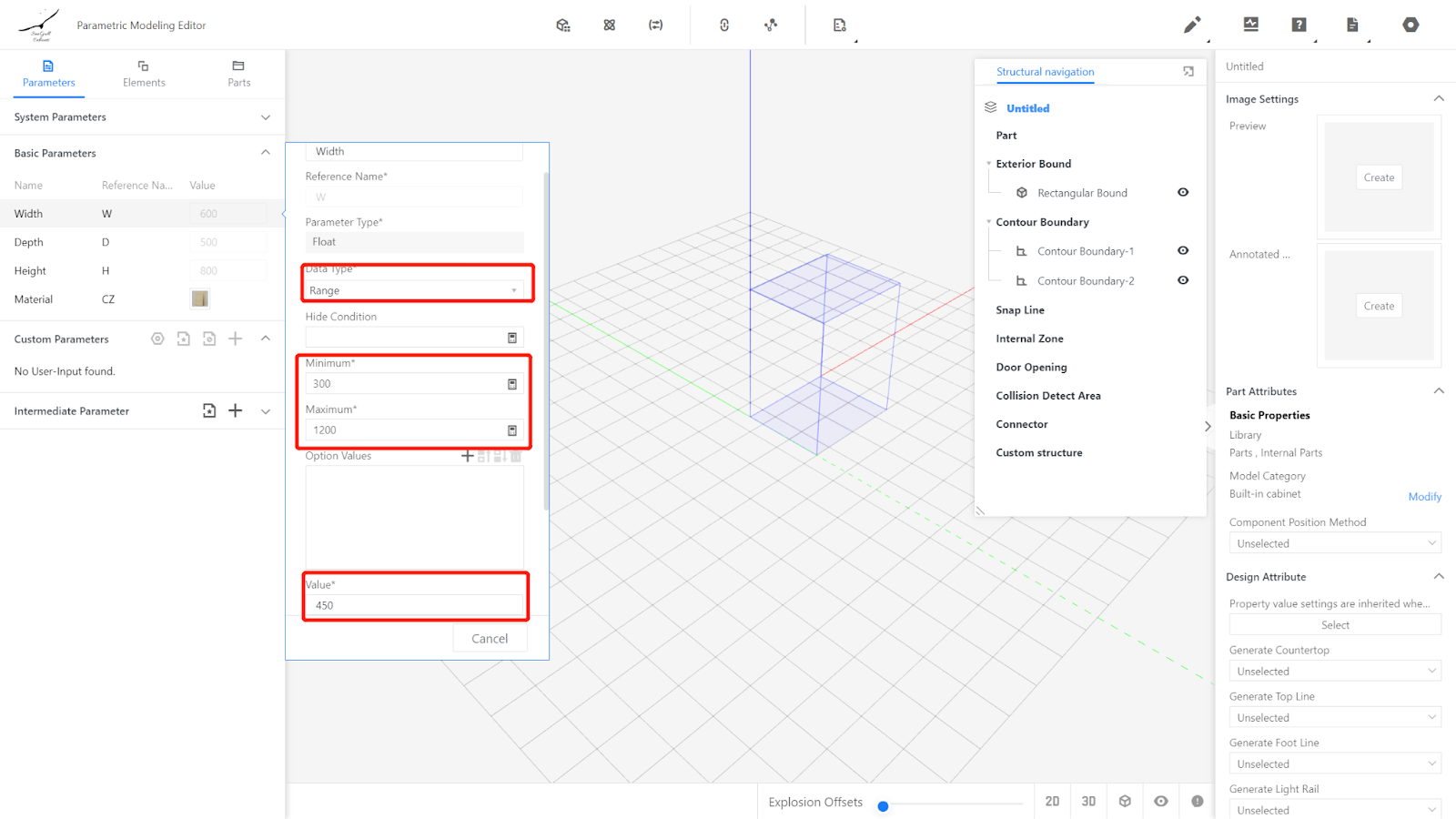
Task: Click the Modify link for Model Category
Action: pyautogui.click(x=1424, y=497)
